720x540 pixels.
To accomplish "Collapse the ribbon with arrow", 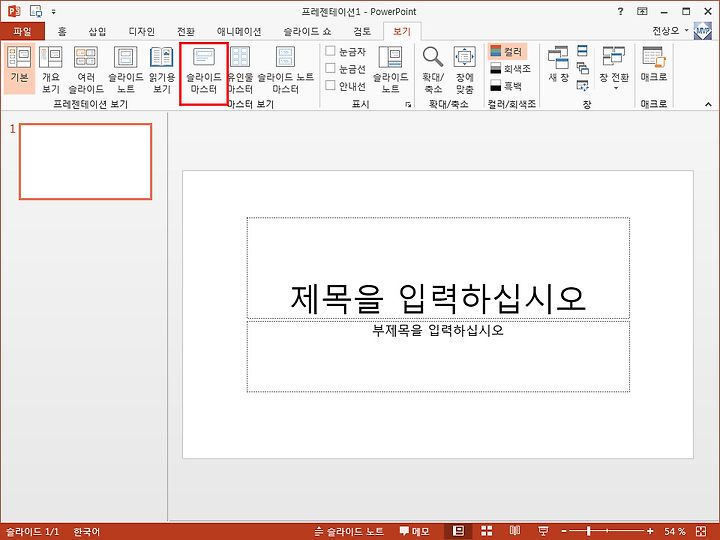I will click(x=708, y=105).
